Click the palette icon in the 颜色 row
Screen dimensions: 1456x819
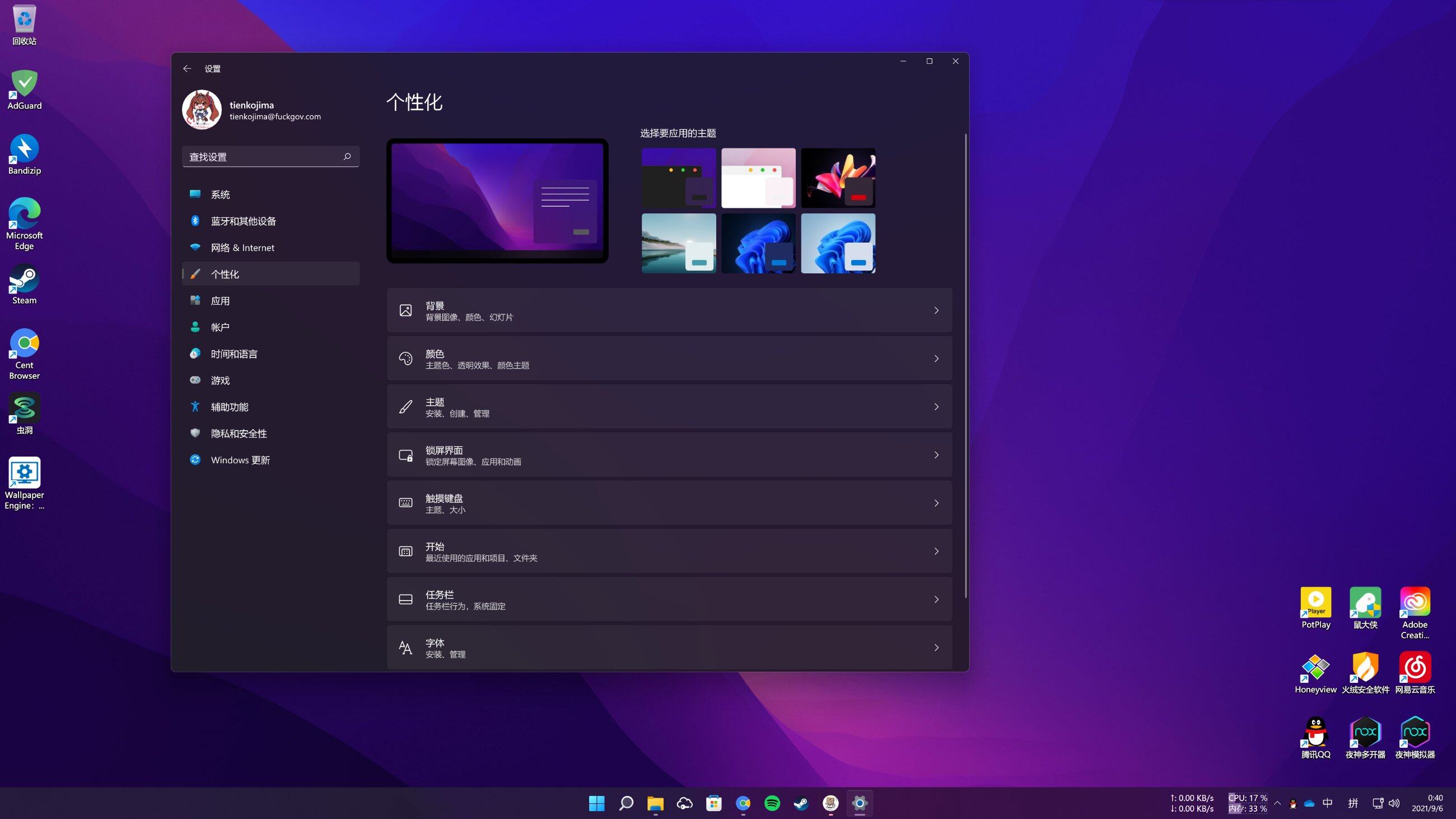click(x=406, y=359)
